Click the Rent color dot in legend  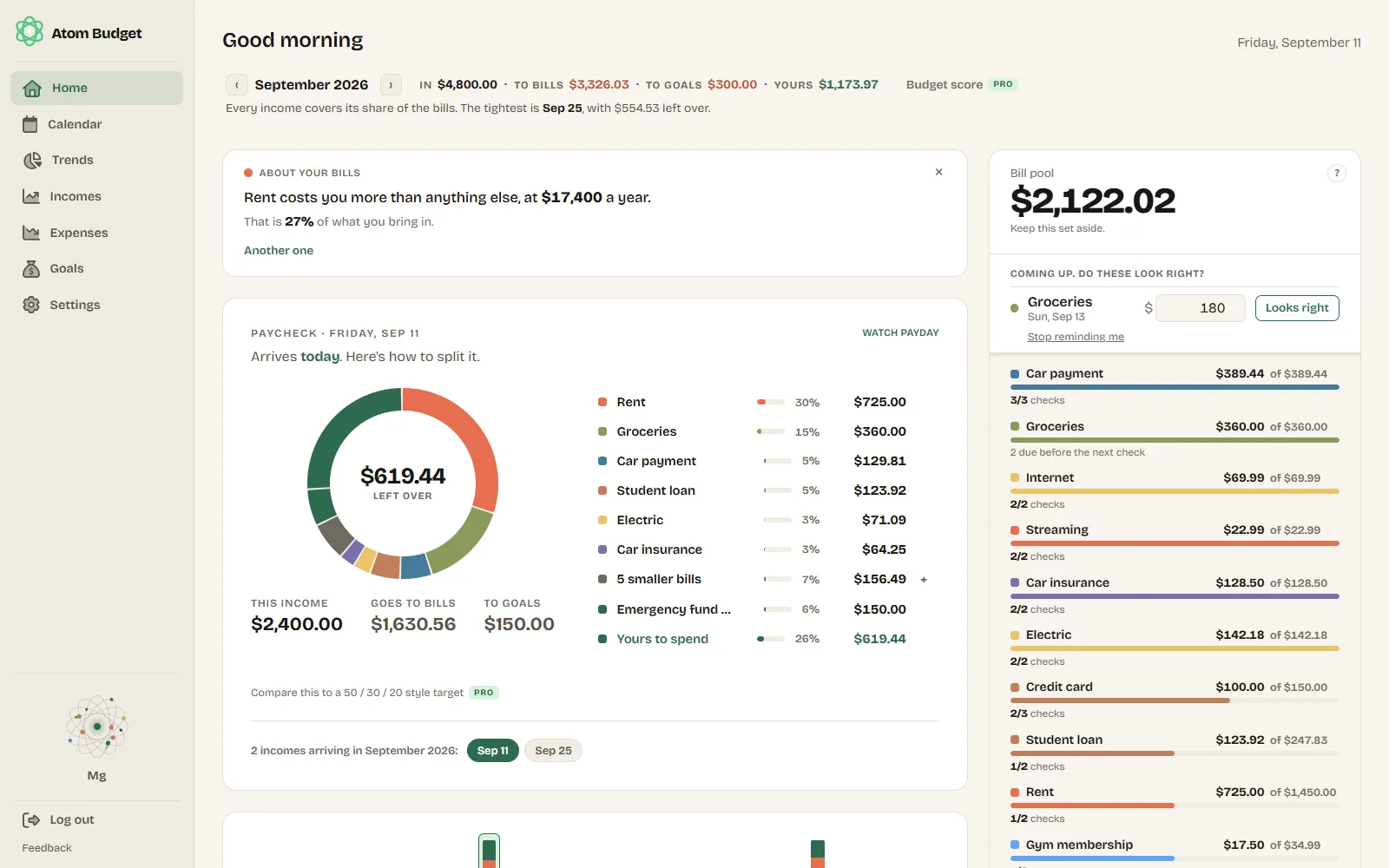[x=602, y=402]
